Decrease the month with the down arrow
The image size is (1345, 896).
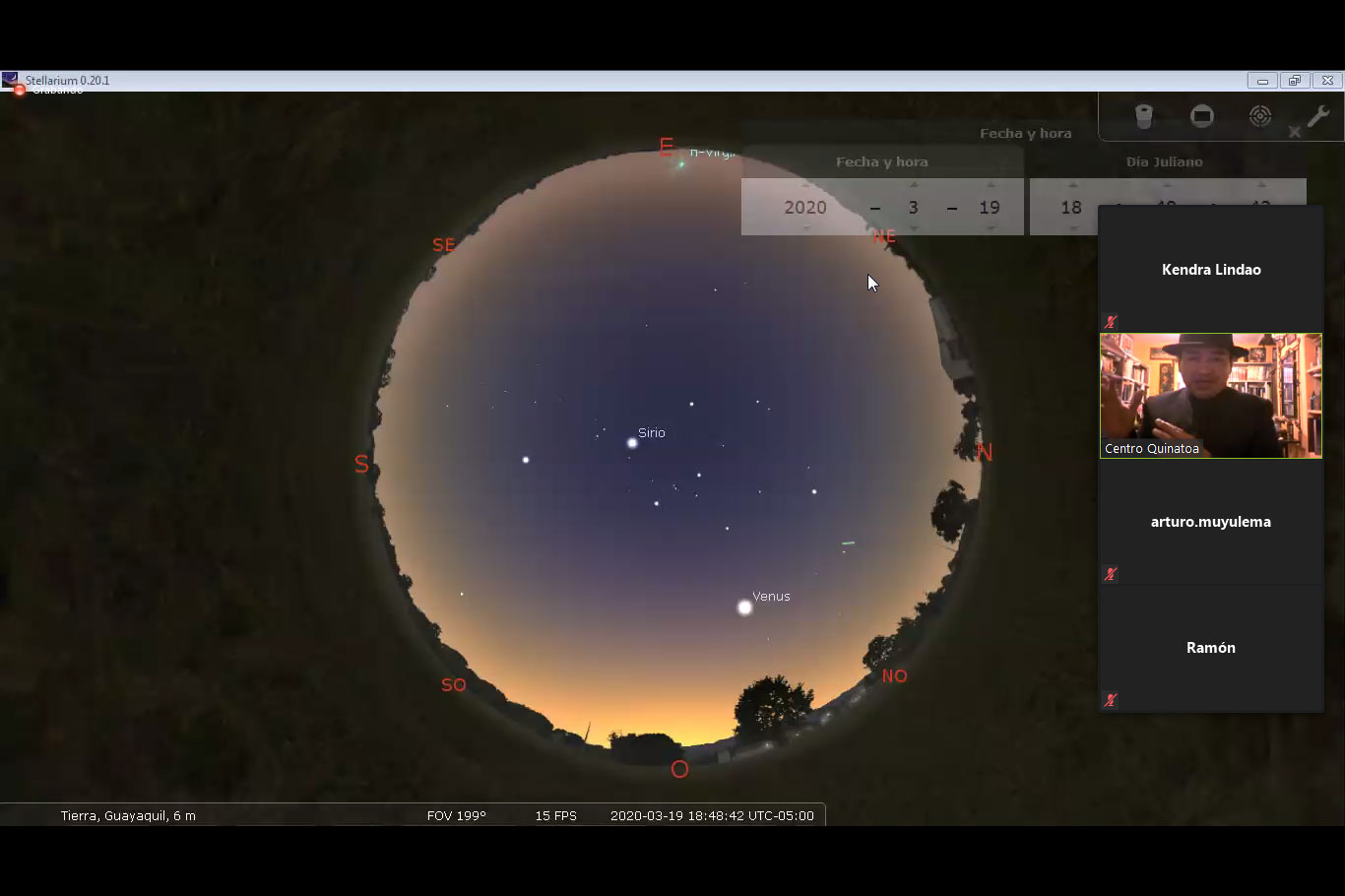pyautogui.click(x=913, y=228)
